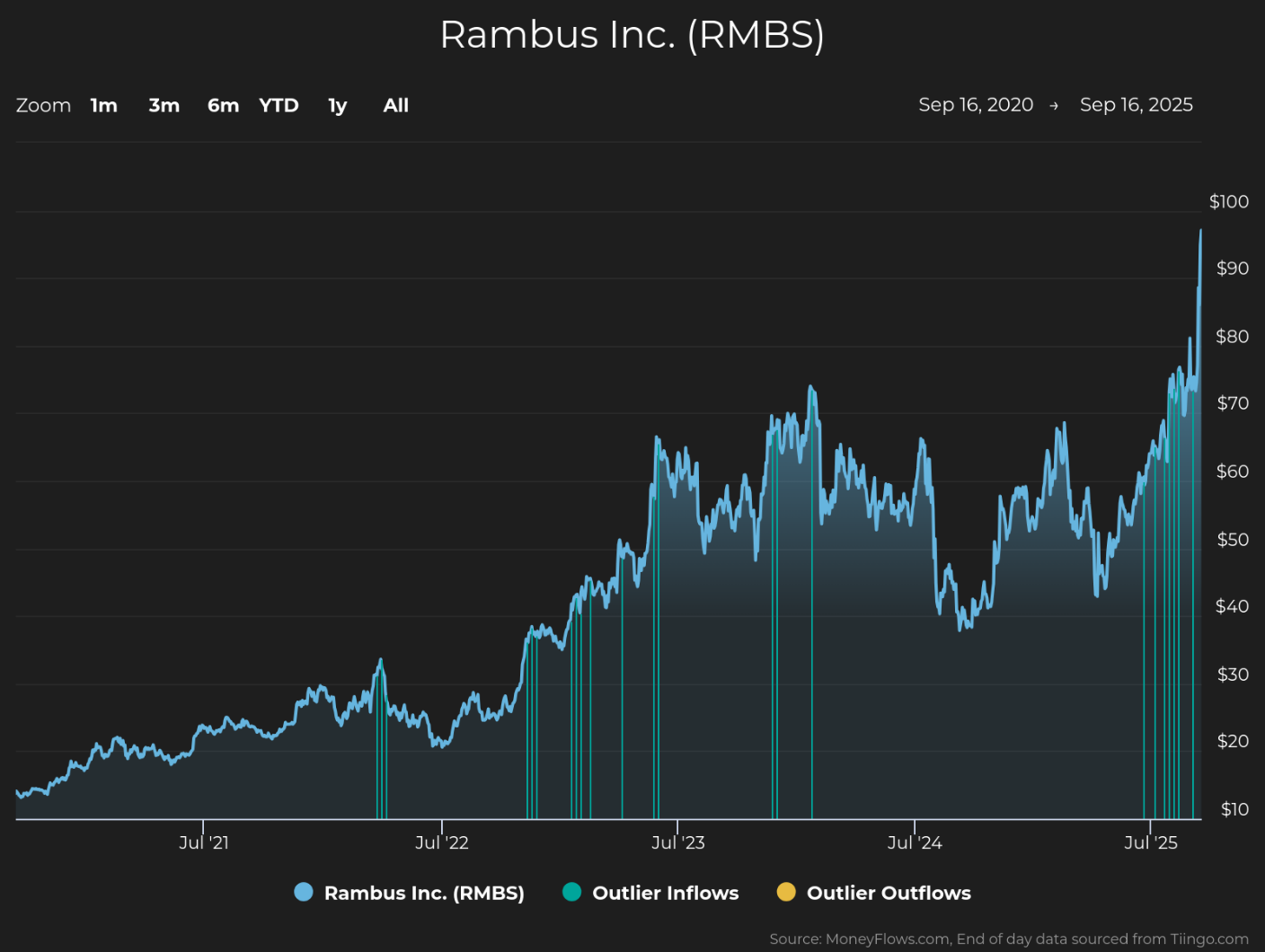Toggle Outlier Inflows teal legend dot
The image size is (1265, 952).
[x=571, y=892]
